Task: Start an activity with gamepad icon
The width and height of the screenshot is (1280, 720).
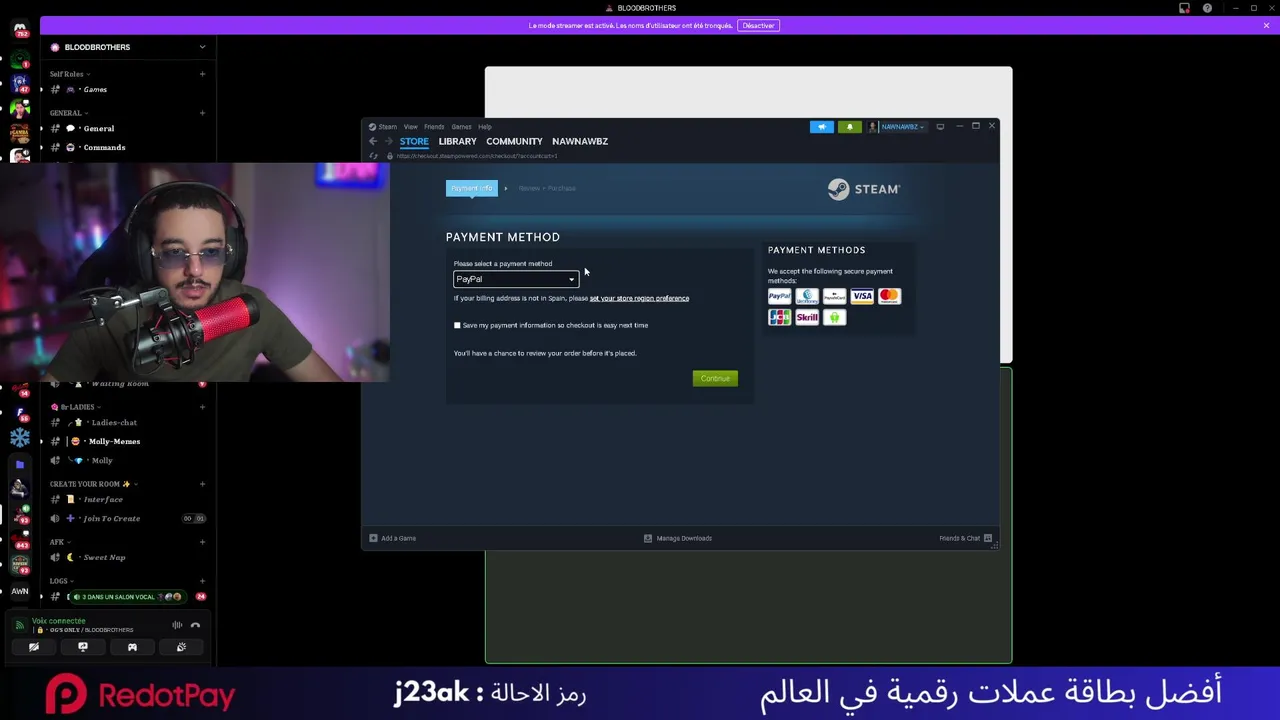Action: click(x=132, y=647)
